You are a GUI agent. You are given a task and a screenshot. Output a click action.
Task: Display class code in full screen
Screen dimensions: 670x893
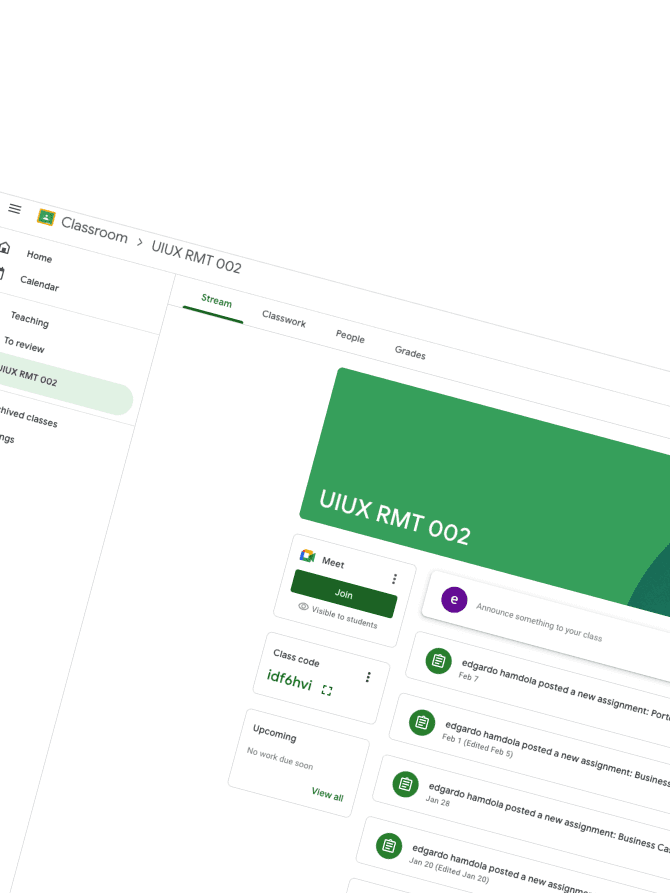coord(326,690)
